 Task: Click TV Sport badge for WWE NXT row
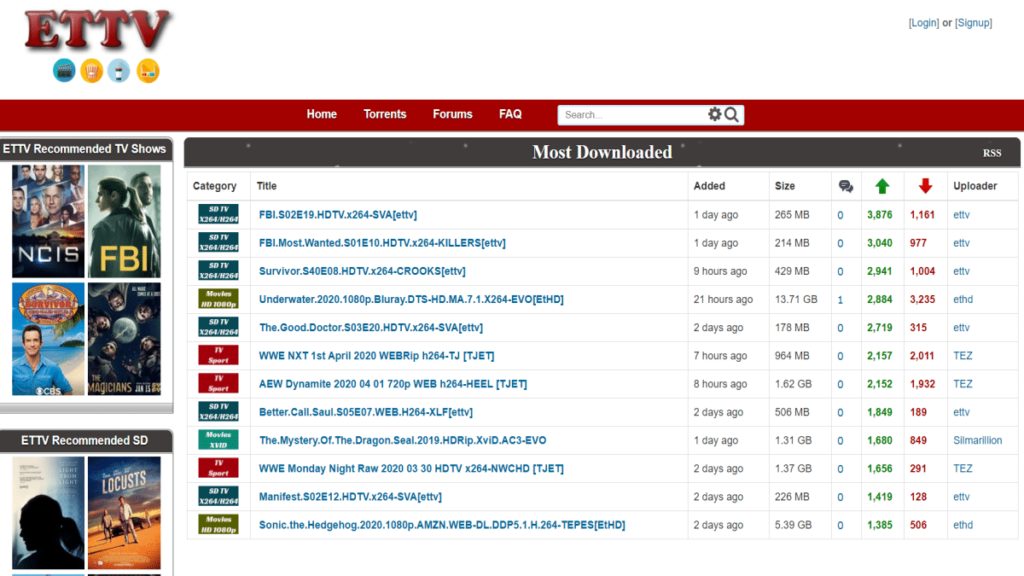click(218, 355)
